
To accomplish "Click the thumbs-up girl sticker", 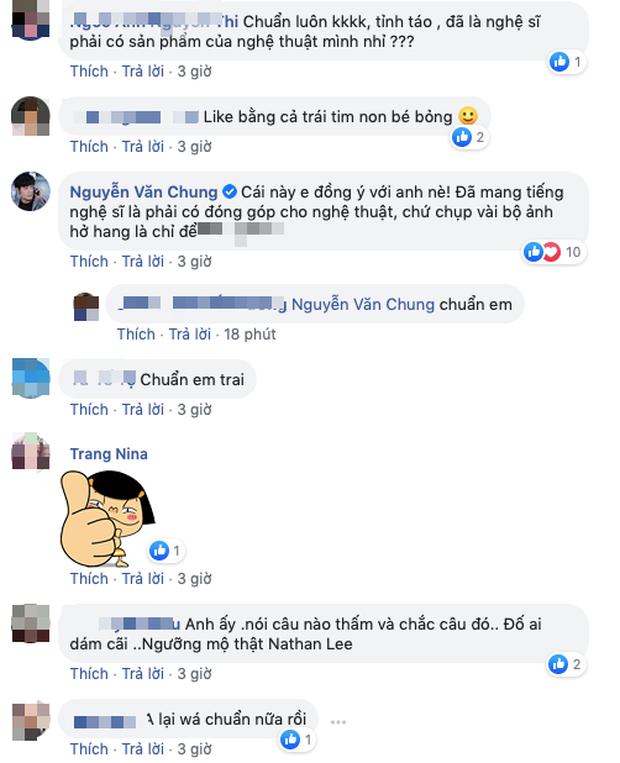I will tap(108, 519).
